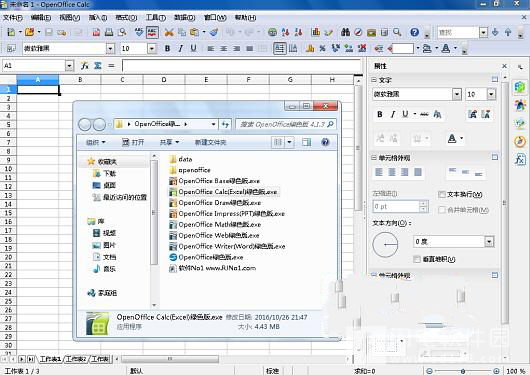Click the zoom slider handle in the status bar
This screenshot has height=375, width=530.
[463, 371]
